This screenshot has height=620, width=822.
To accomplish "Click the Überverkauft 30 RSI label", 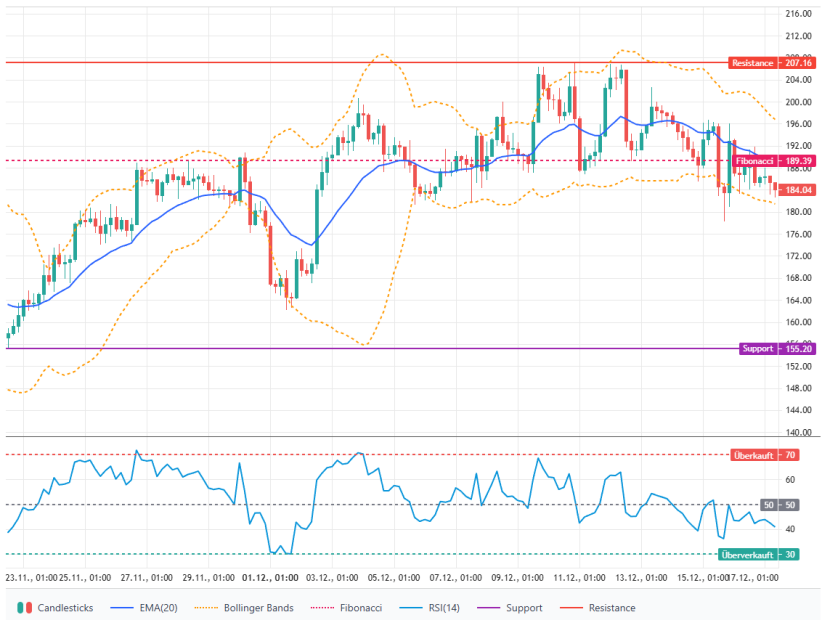I will [x=759, y=554].
